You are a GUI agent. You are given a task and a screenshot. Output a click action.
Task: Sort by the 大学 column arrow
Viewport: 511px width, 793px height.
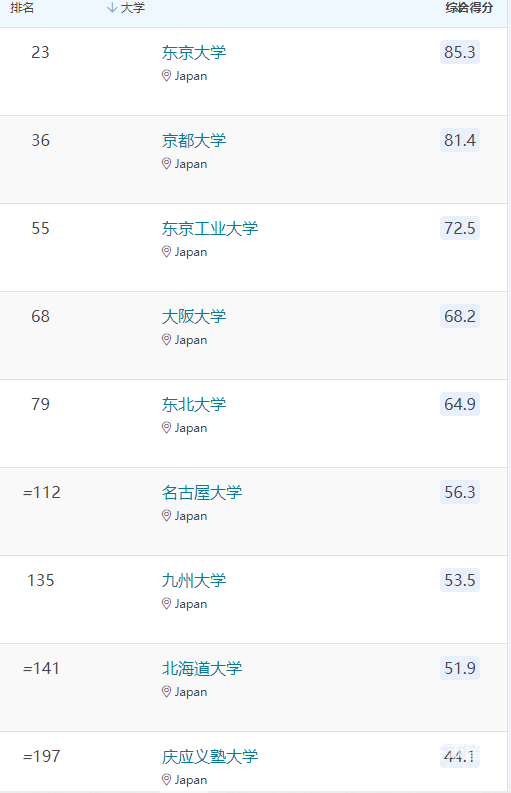tap(112, 8)
